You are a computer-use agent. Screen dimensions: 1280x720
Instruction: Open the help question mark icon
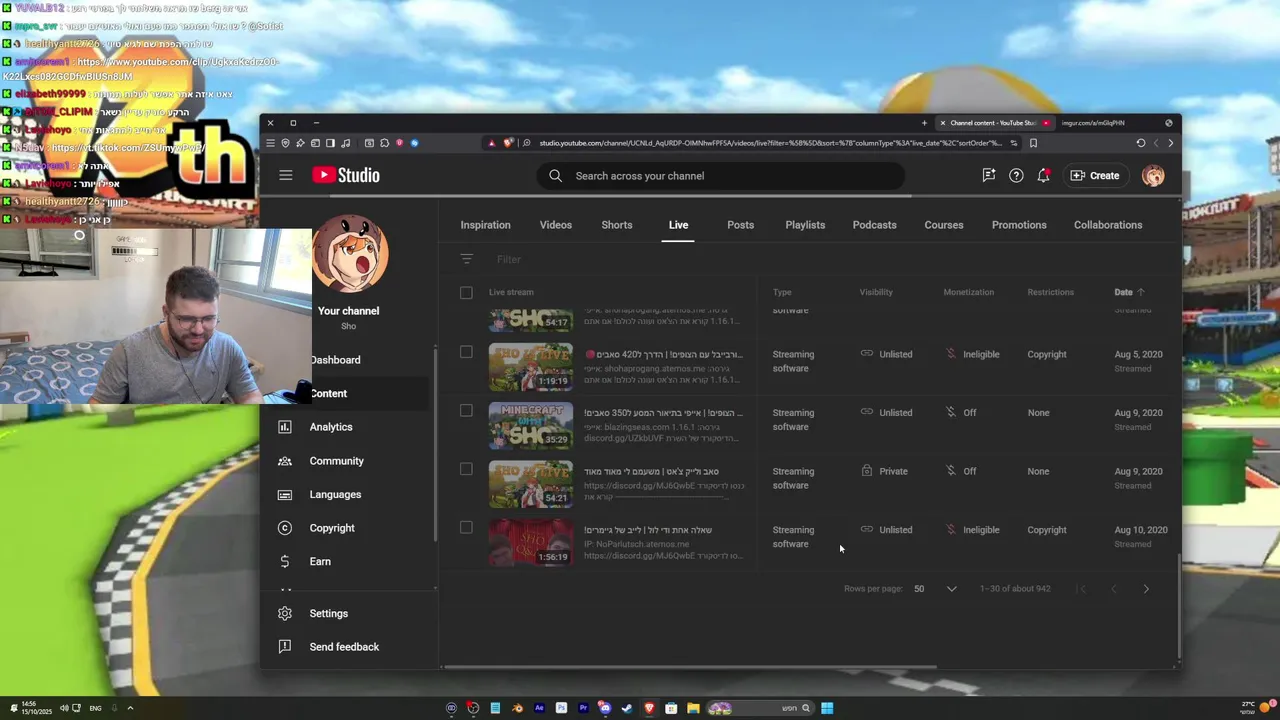[x=1016, y=175]
